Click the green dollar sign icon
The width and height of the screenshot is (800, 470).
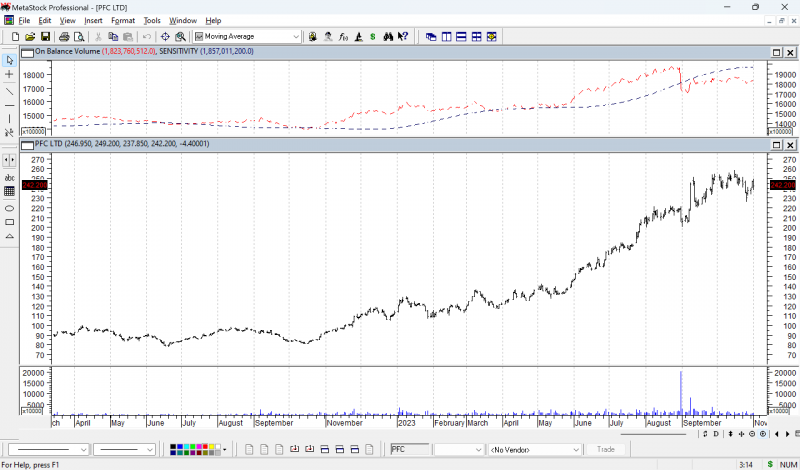[x=387, y=37]
